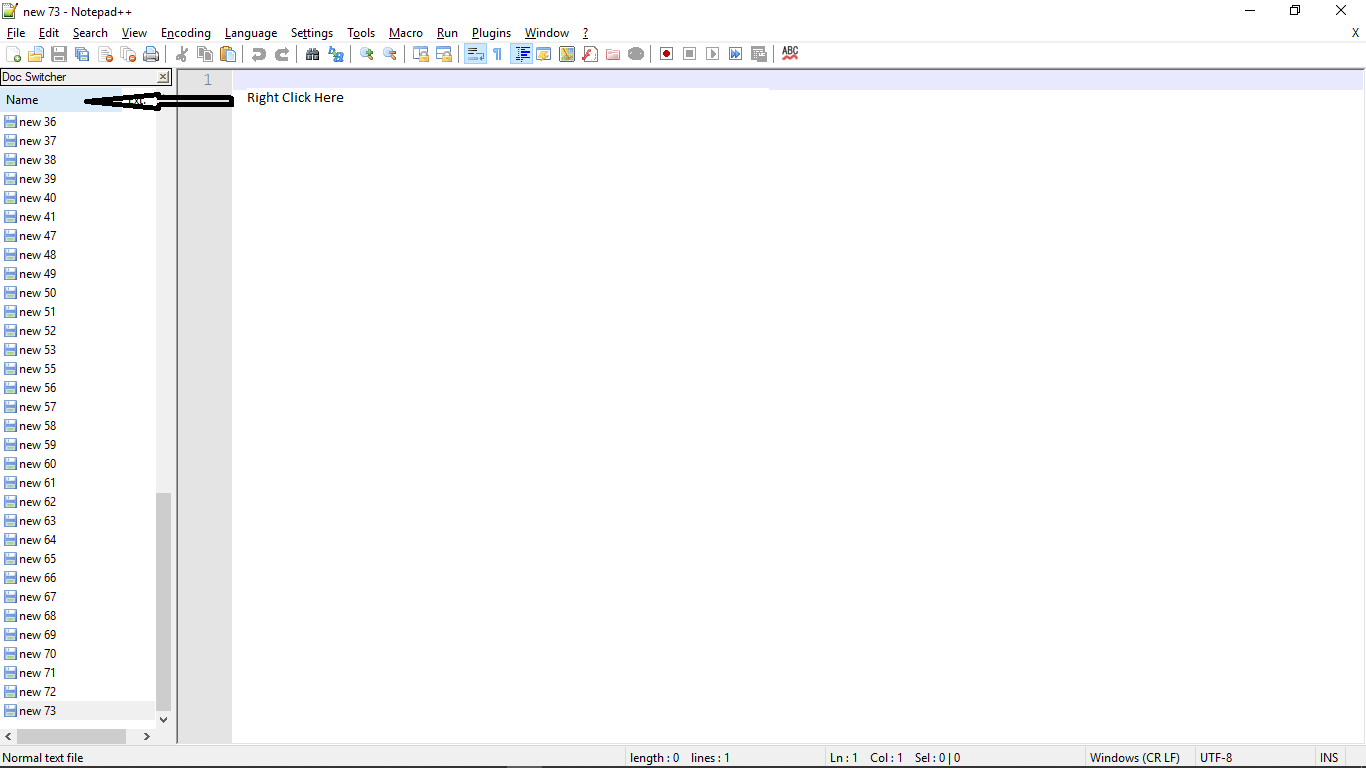Screen dimensions: 1366x768
Task: Change encoding via UTF-8 status item
Action: point(1216,757)
